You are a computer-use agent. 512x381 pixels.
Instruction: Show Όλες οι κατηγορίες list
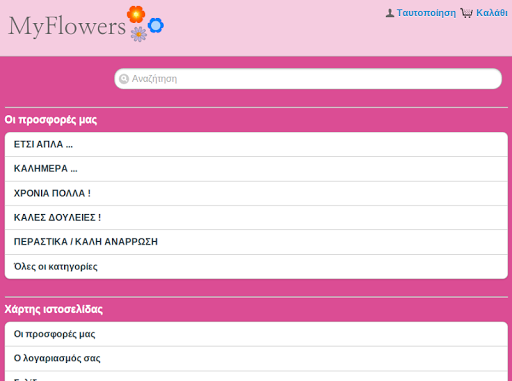256,267
